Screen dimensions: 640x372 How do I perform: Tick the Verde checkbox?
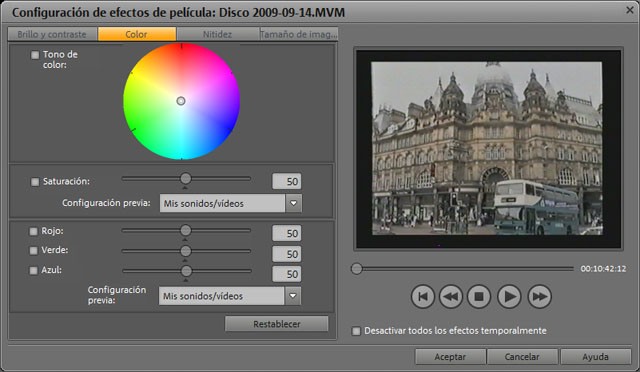(x=33, y=250)
